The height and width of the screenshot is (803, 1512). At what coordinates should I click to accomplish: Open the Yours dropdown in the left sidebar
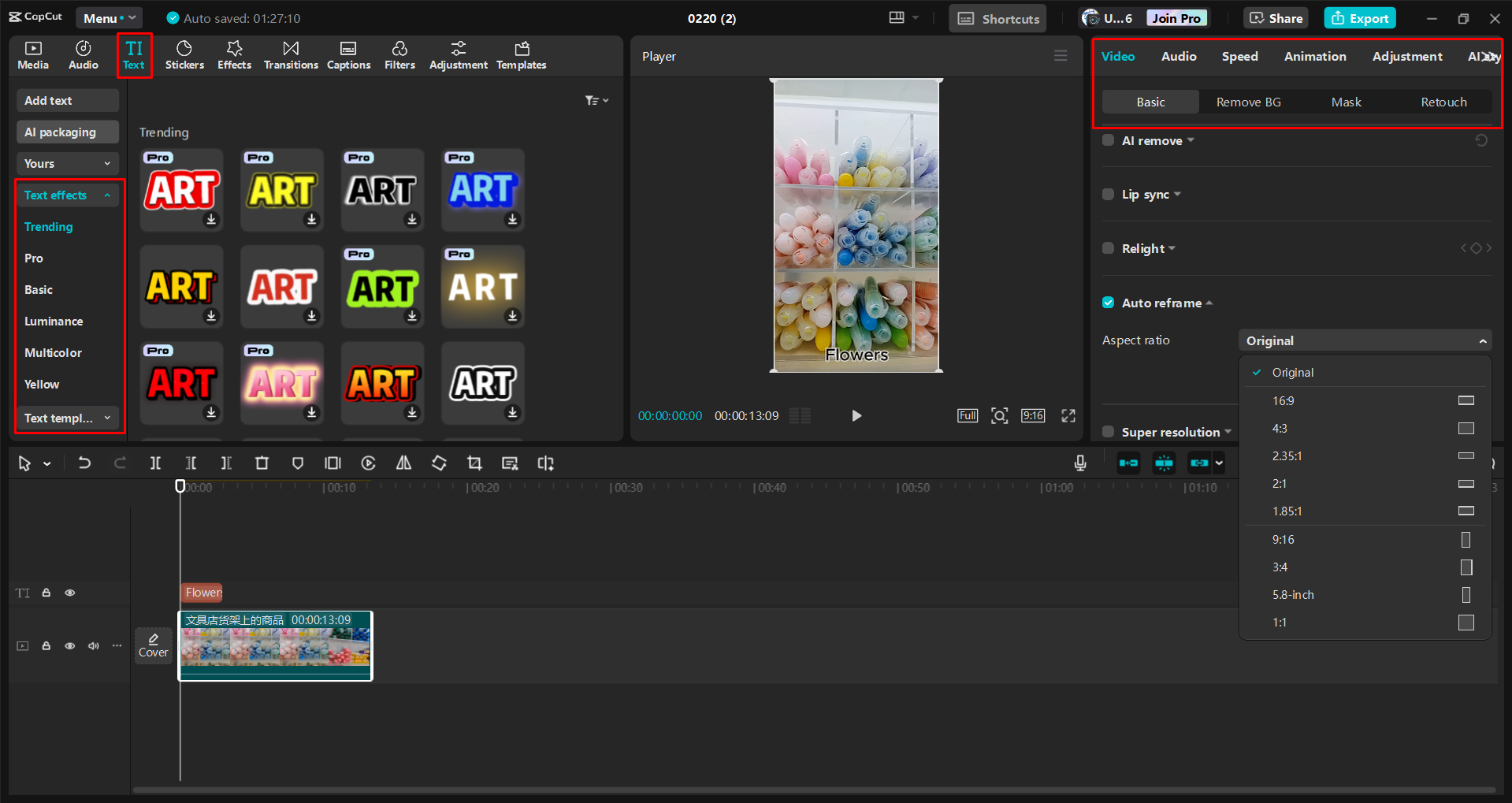67,163
